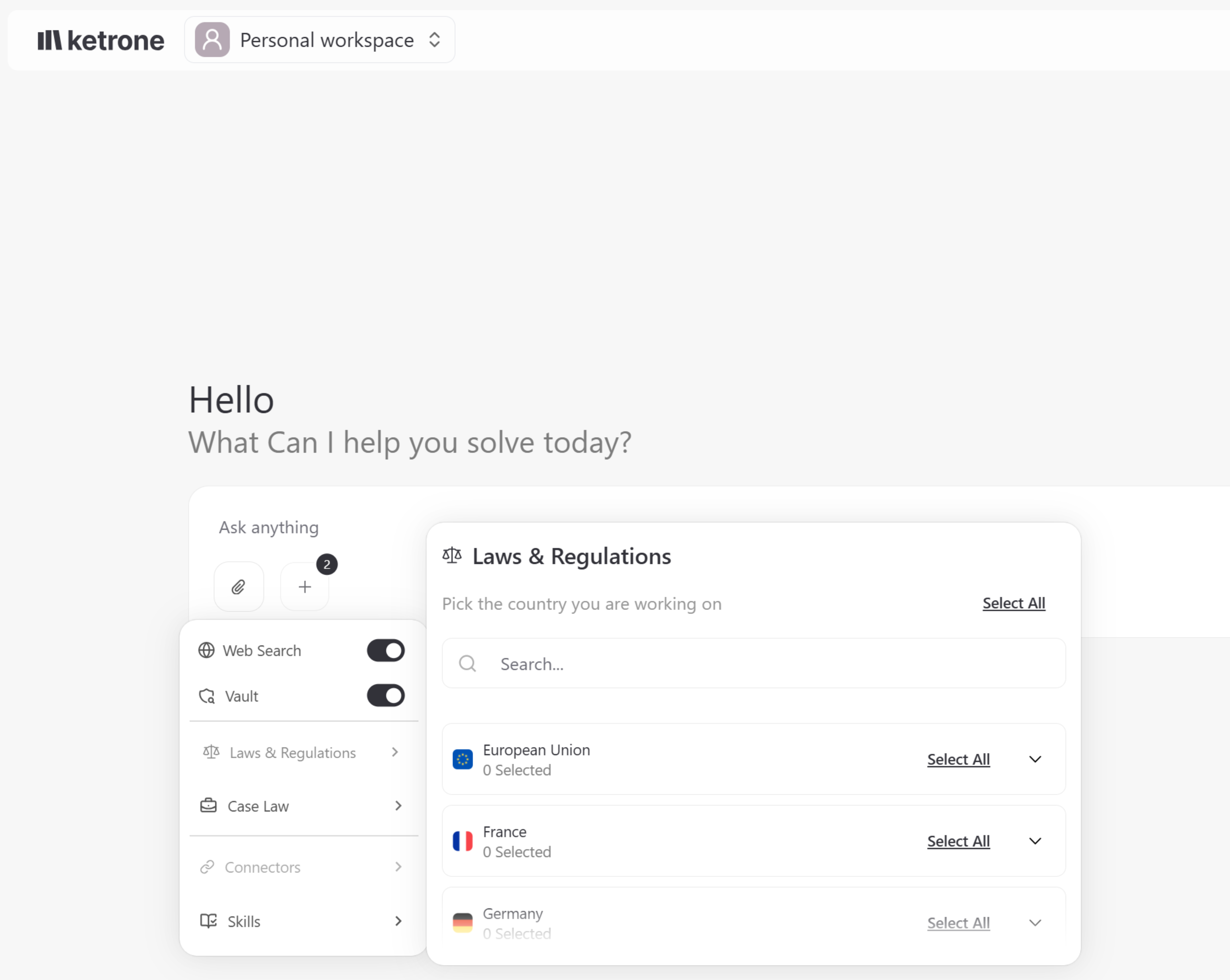Viewport: 1230px width, 980px height.
Task: Toggle the Web Search switch
Action: 386,650
